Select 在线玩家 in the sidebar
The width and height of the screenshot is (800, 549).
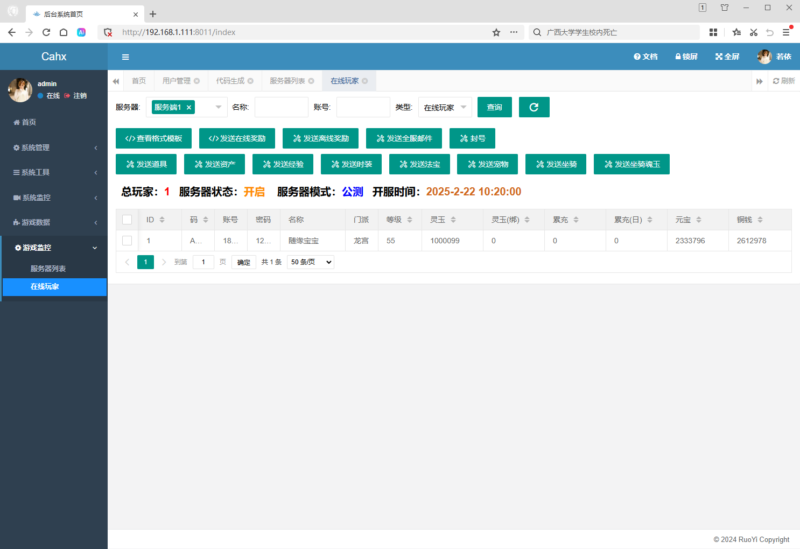pos(54,287)
